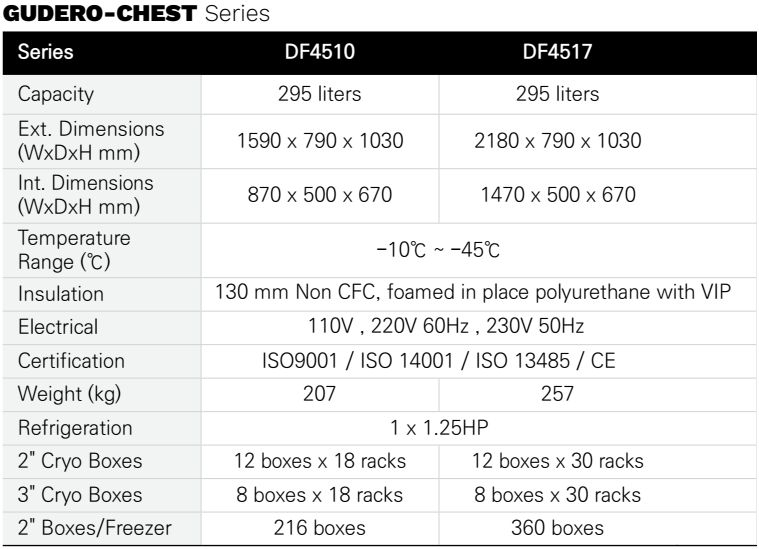Click external dimensions 2180 x 790 x 1030
The image size is (759, 549).
pos(558,141)
